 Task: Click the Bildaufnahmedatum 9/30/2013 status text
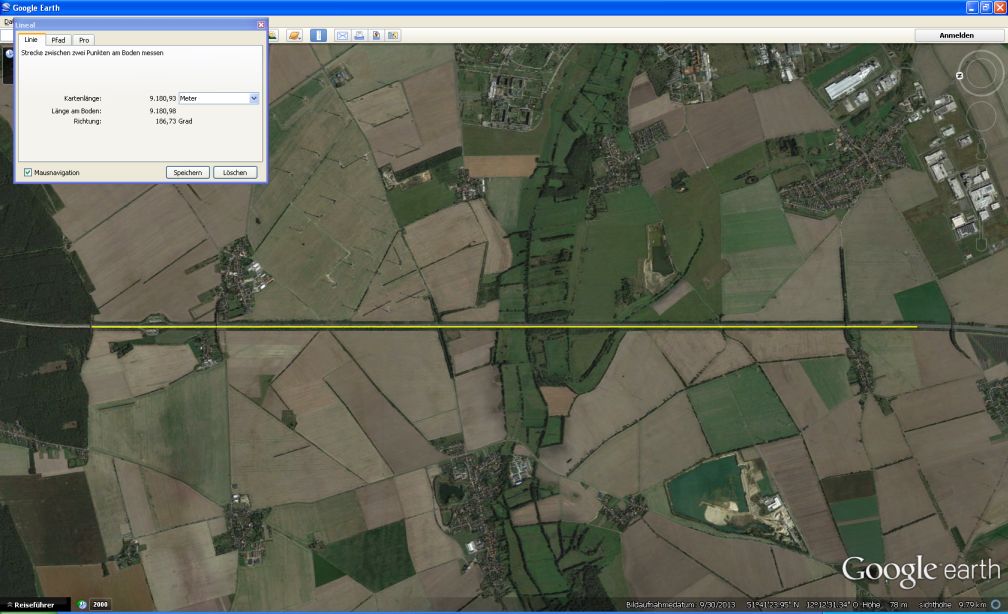tap(680, 604)
